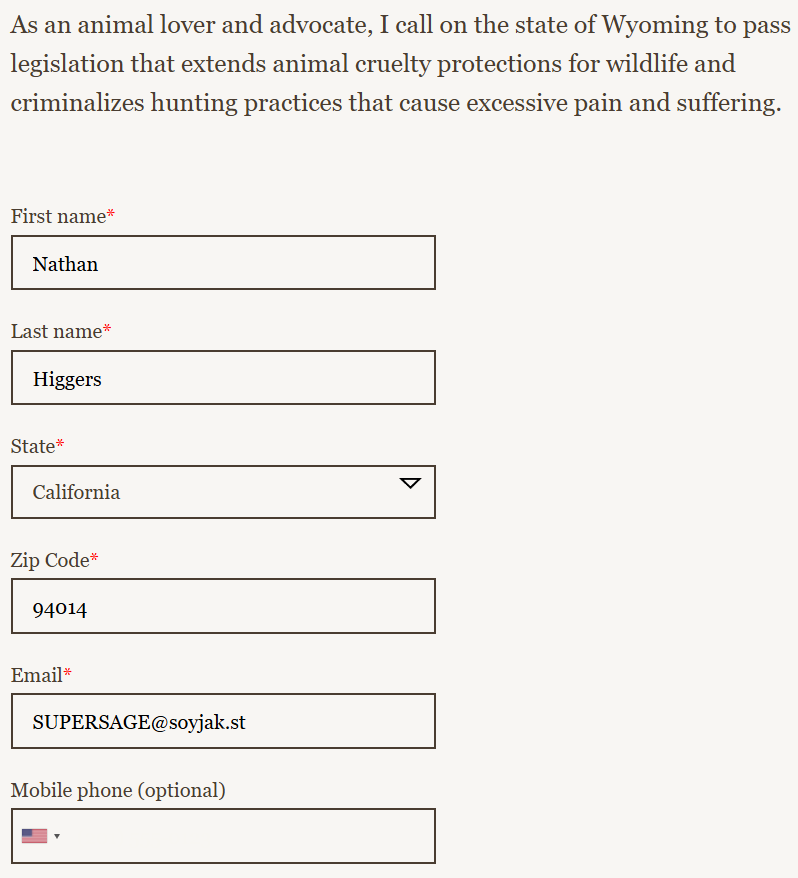Click the Email address input field
Viewport: 798px width, 878px height.
point(223,721)
